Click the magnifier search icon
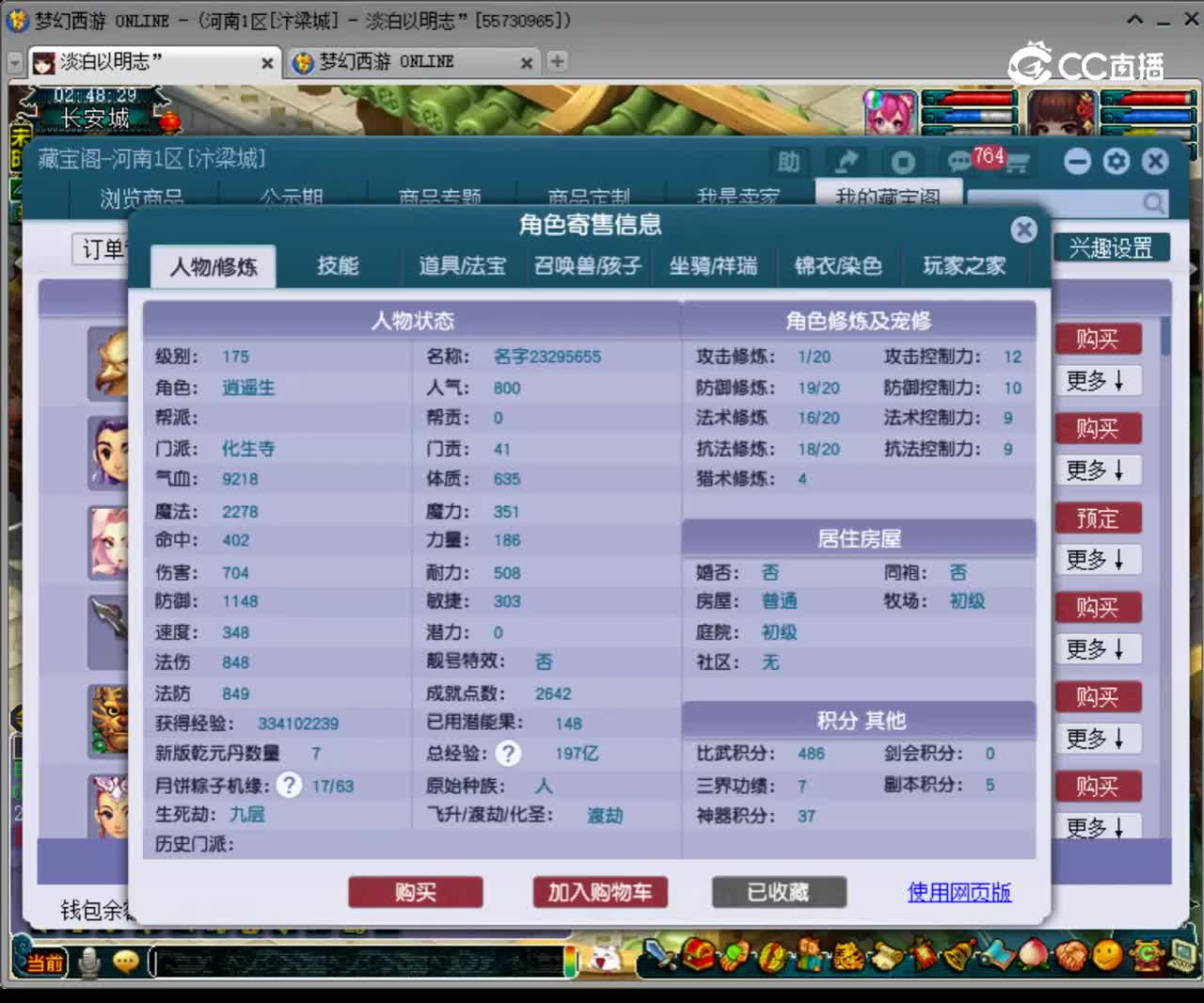 point(1154,202)
